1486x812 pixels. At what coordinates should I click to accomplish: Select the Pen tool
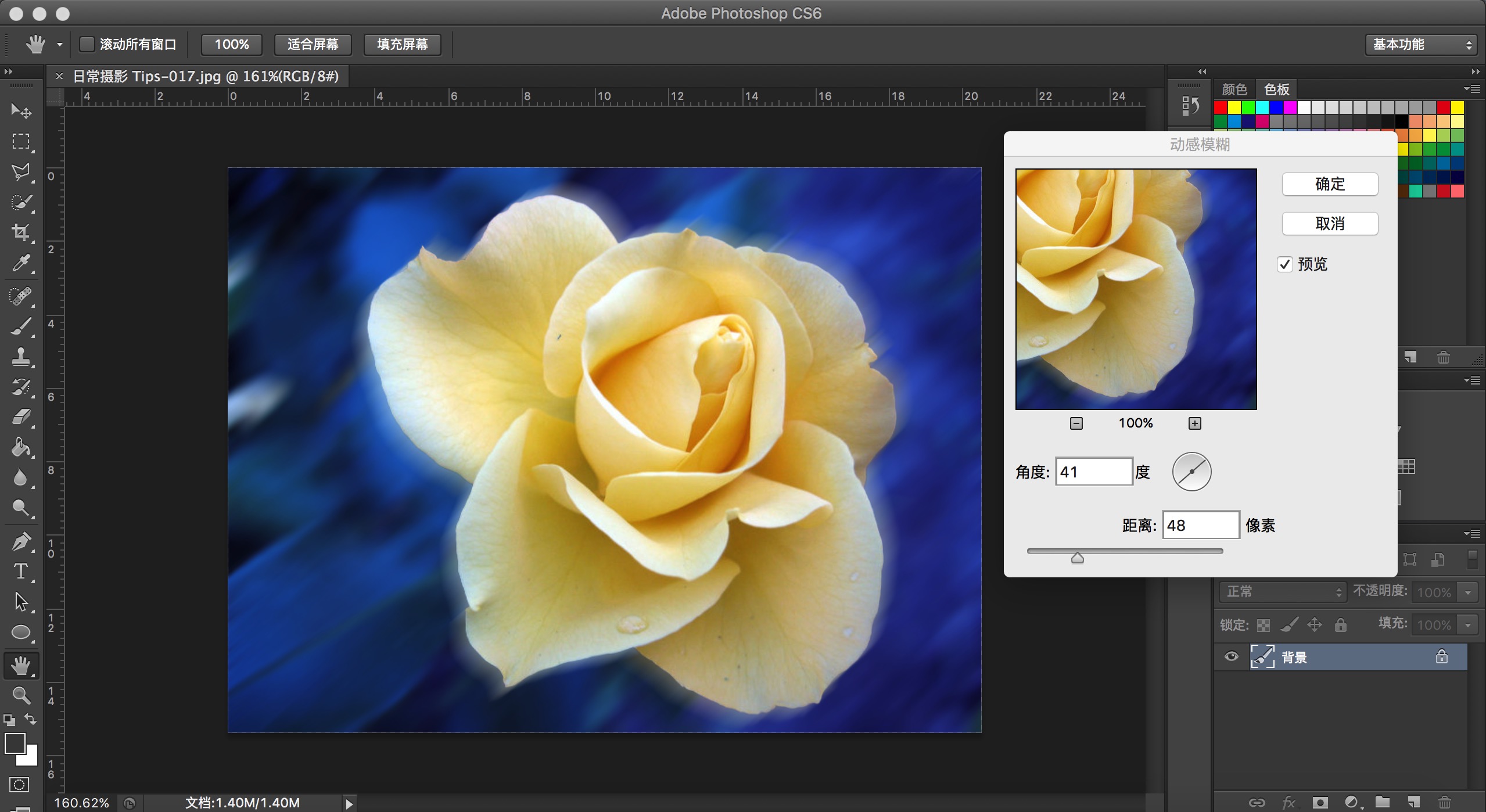click(x=21, y=541)
